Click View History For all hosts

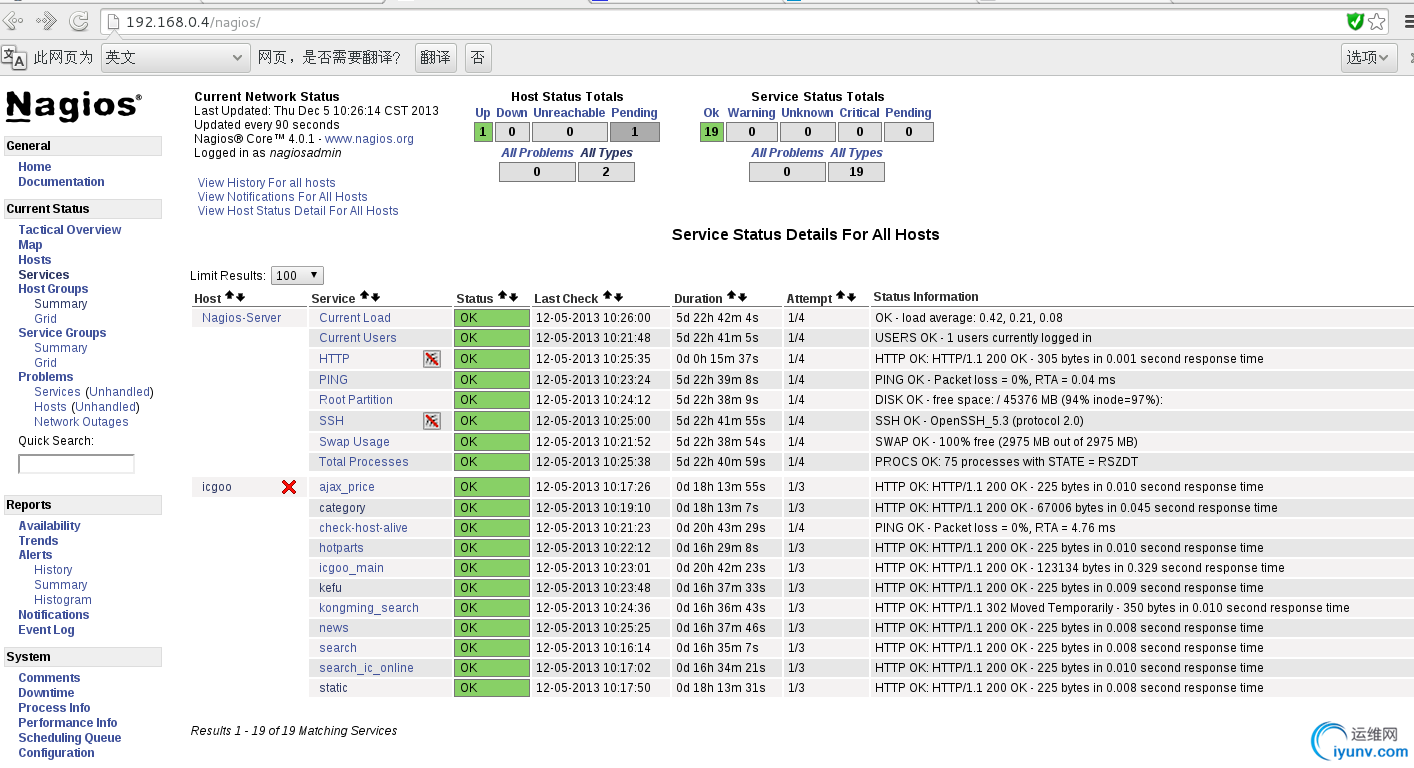pyautogui.click(x=267, y=183)
